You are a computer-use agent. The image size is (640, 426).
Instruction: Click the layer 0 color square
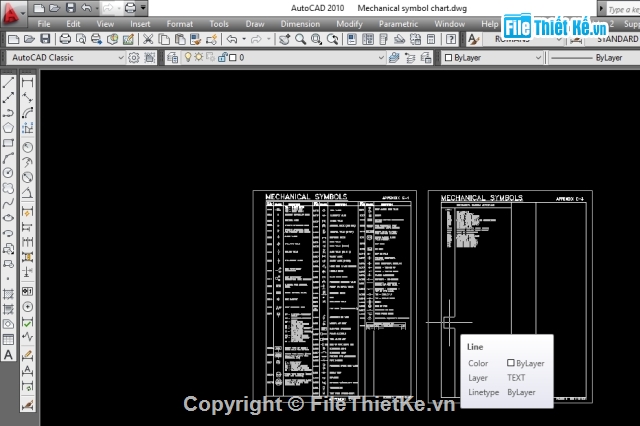[x=233, y=58]
